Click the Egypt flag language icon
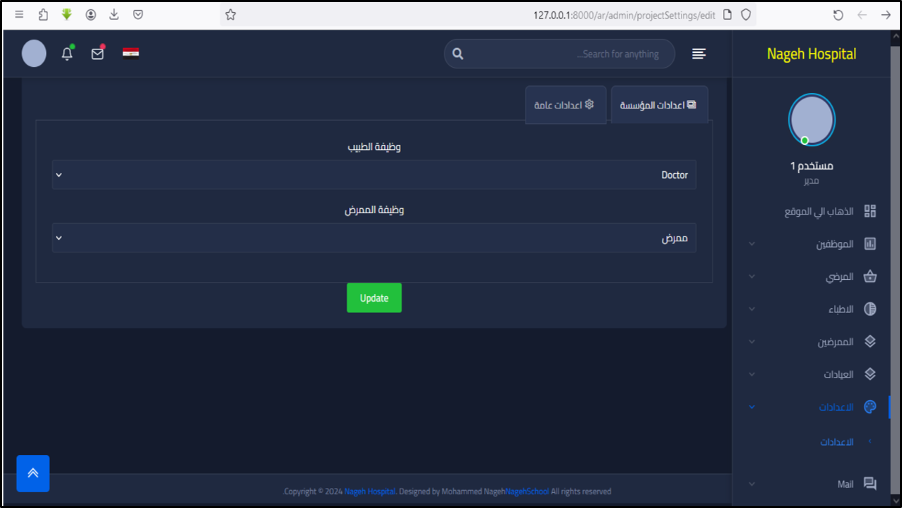The height and width of the screenshot is (508, 902). pyautogui.click(x=131, y=54)
